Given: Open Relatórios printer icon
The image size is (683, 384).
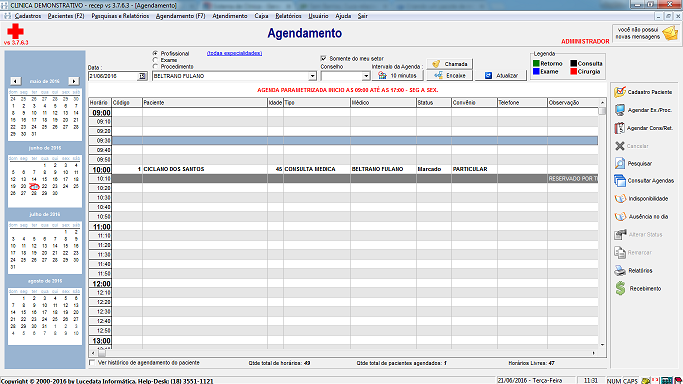Looking at the screenshot, I should click(x=620, y=270).
